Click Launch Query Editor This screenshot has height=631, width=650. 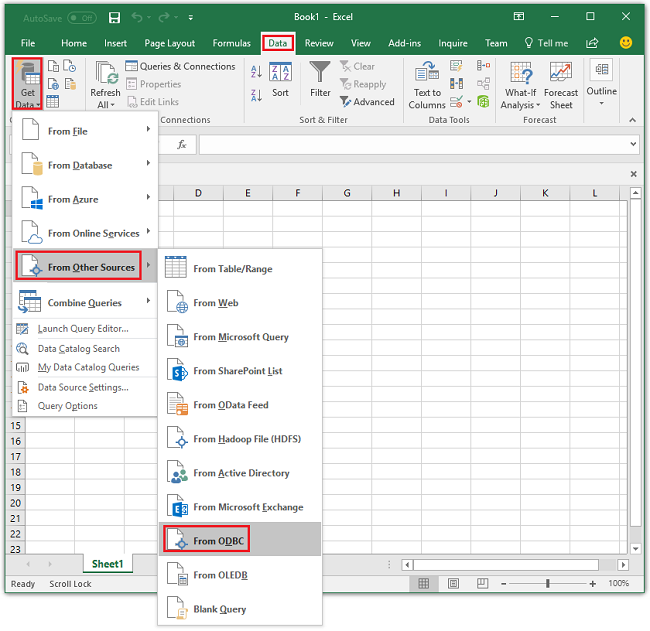[x=82, y=329]
